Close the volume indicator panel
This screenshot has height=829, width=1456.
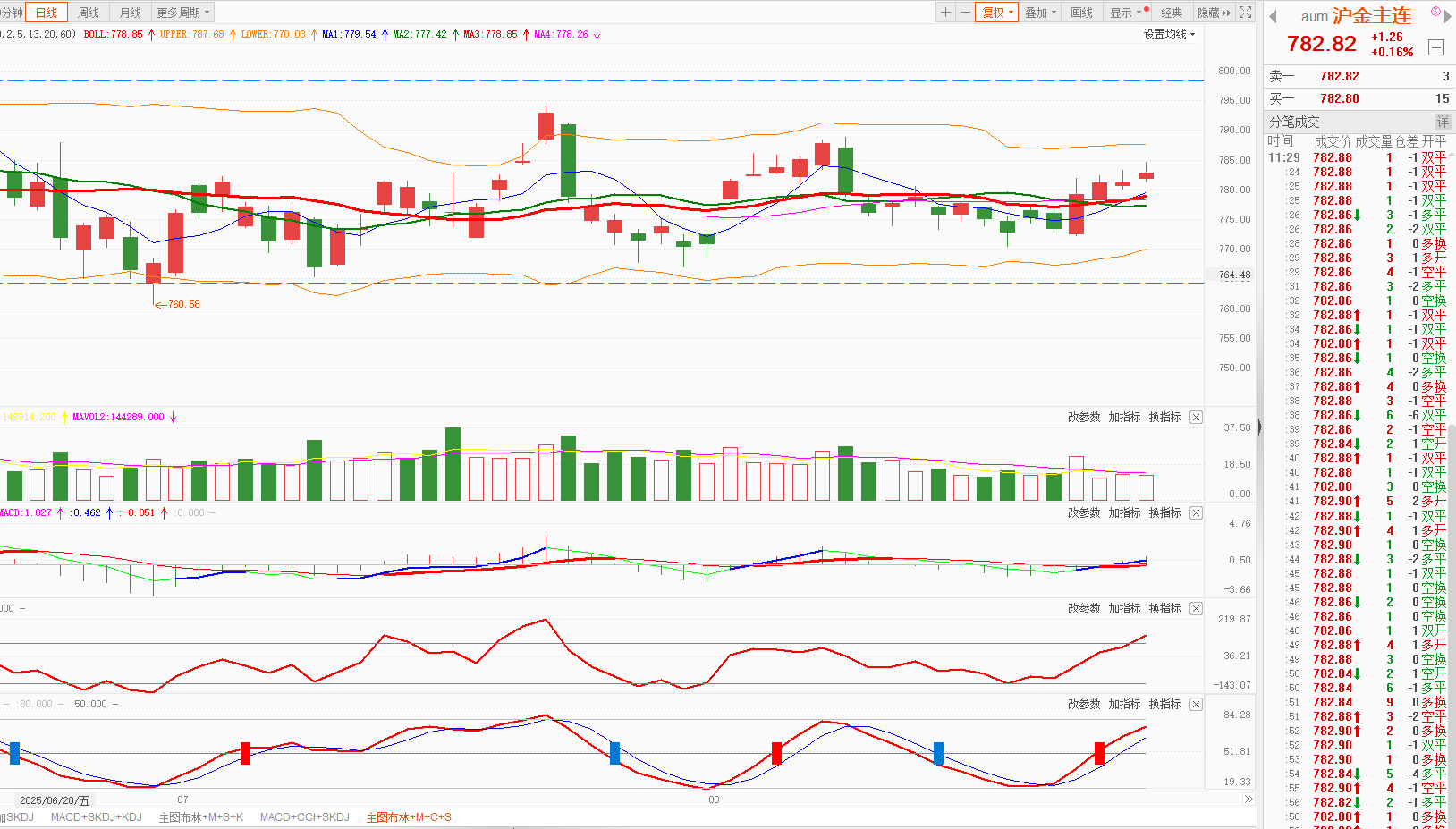tap(1197, 417)
